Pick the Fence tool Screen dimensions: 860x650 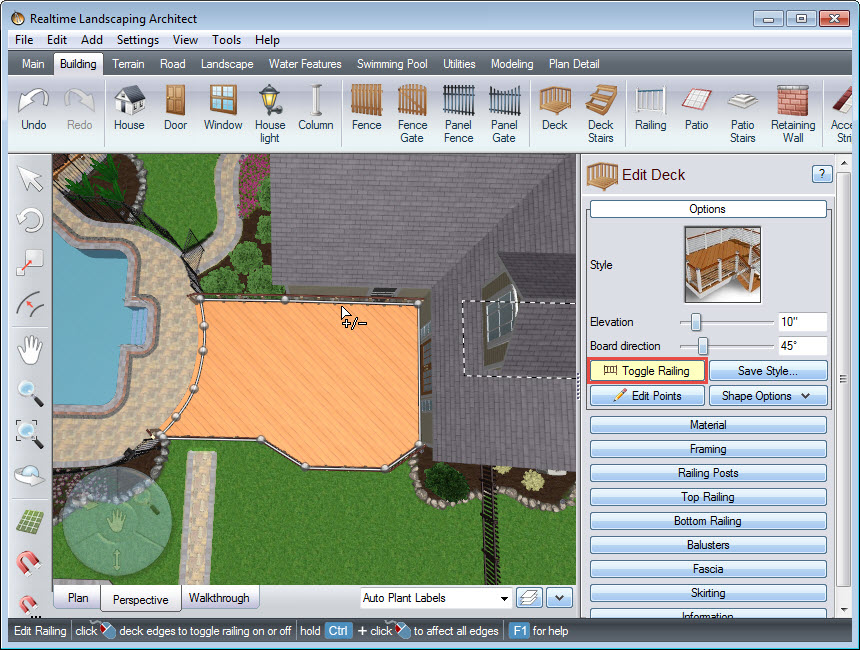[x=366, y=109]
